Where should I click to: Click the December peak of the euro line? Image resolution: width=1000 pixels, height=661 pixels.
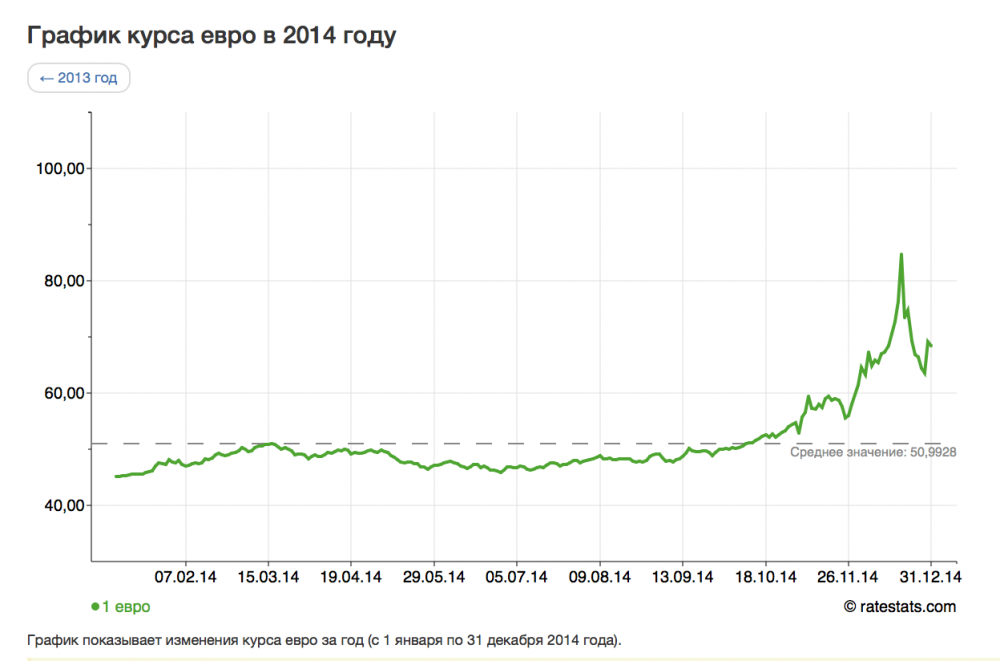coord(901,255)
